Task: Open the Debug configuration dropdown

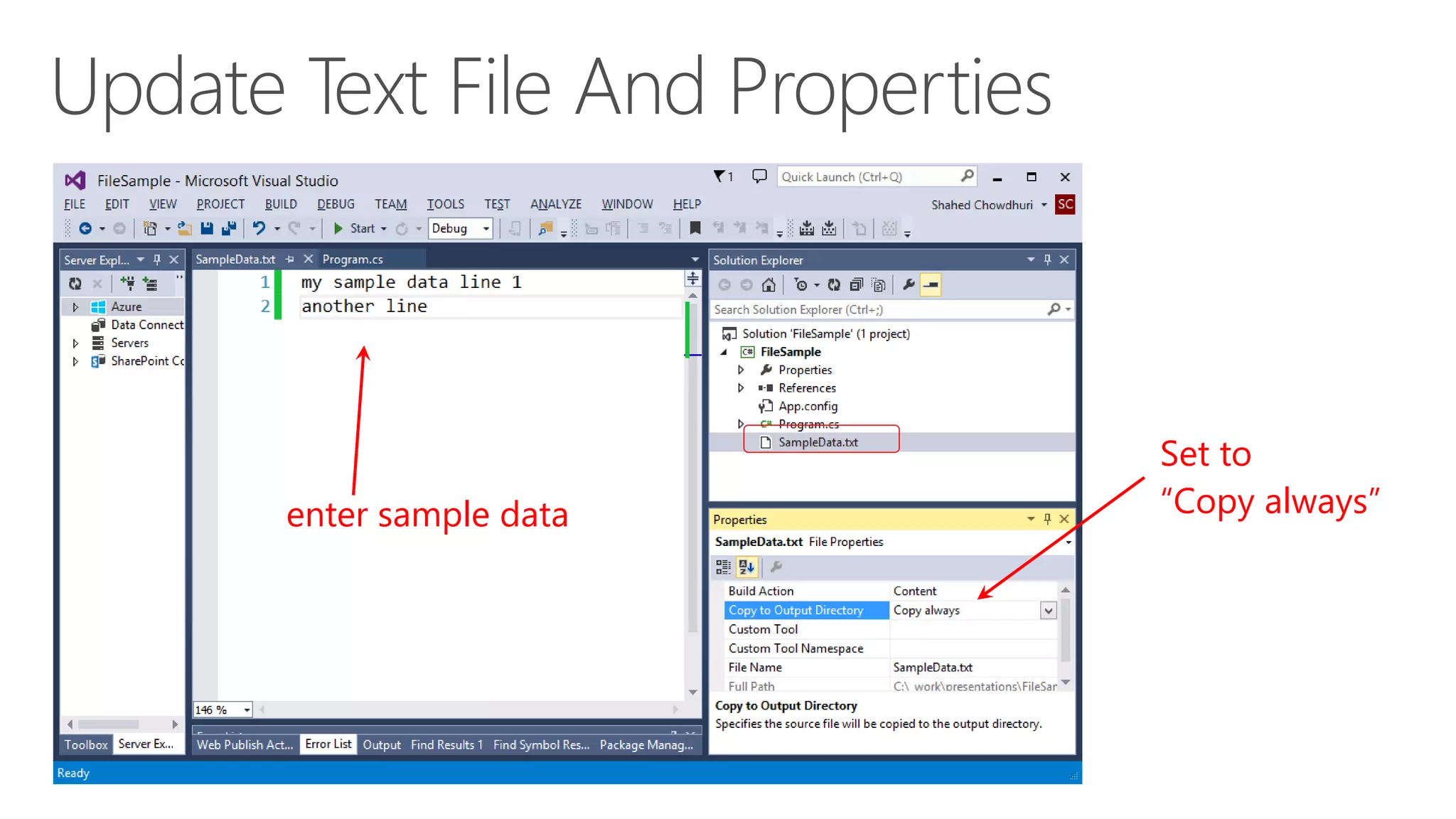Action: click(x=486, y=229)
